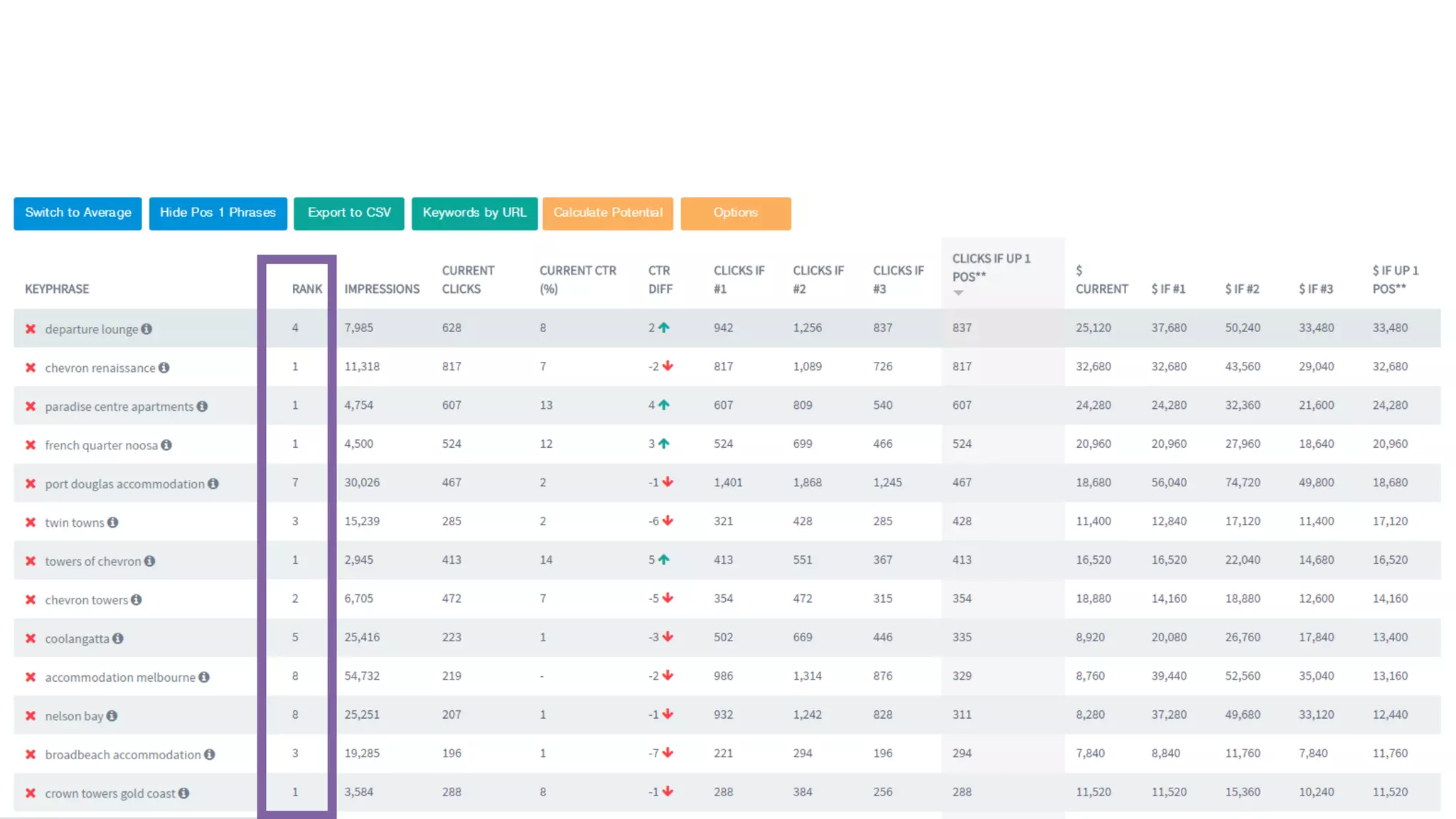Remove the departure lounge keyphrase row
Viewport: 1456px width, 819px height.
[31, 329]
